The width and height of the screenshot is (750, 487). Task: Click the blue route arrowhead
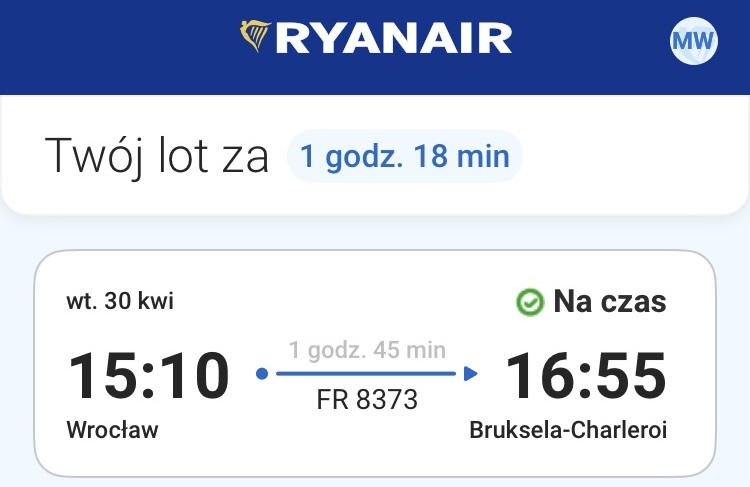click(471, 374)
